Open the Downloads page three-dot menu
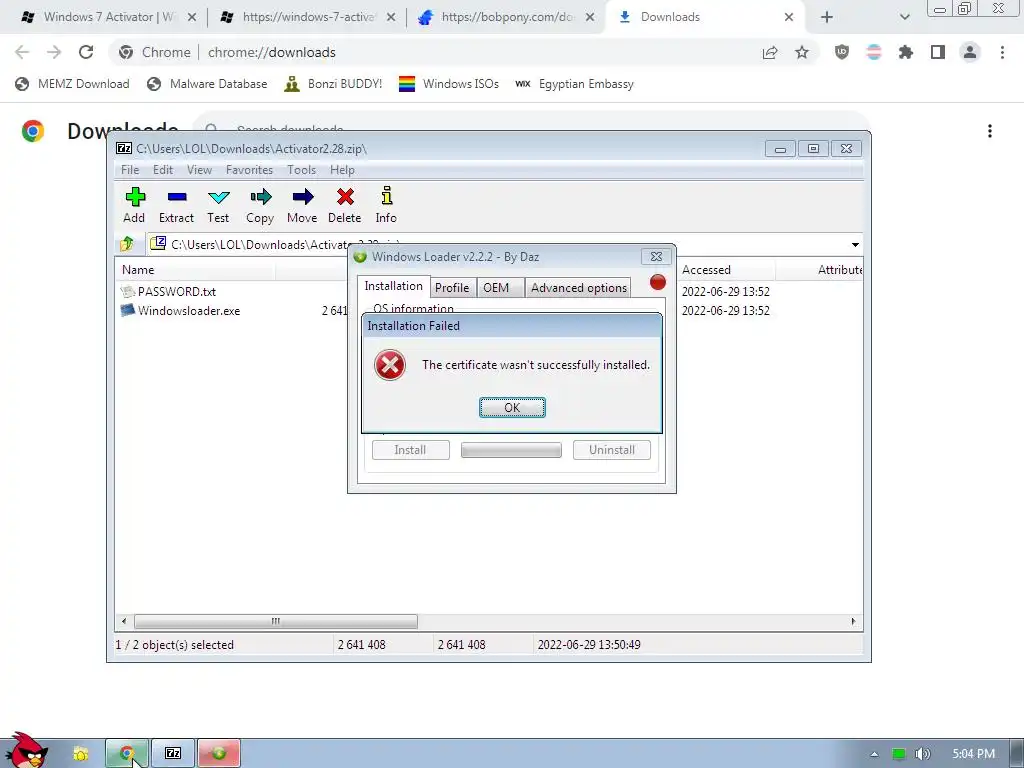This screenshot has width=1024, height=768. pyautogui.click(x=990, y=131)
